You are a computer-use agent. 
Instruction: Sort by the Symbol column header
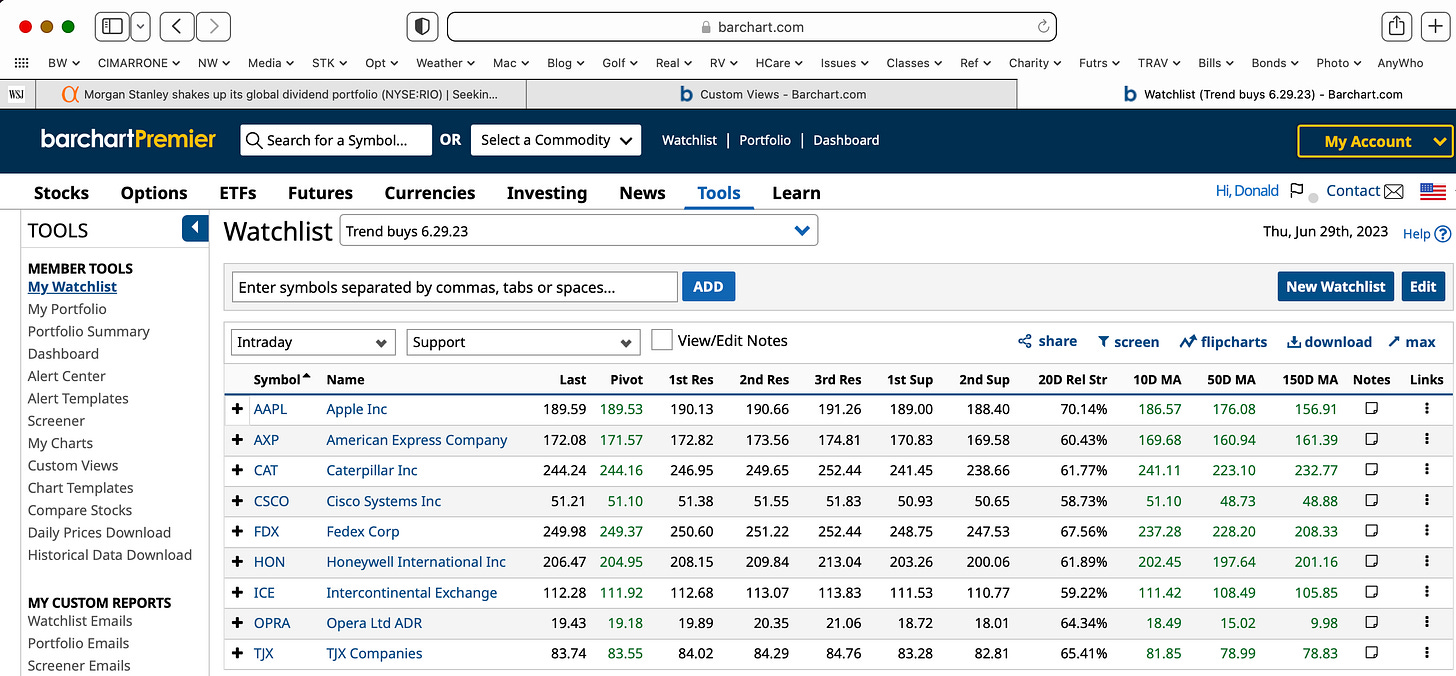(x=281, y=379)
